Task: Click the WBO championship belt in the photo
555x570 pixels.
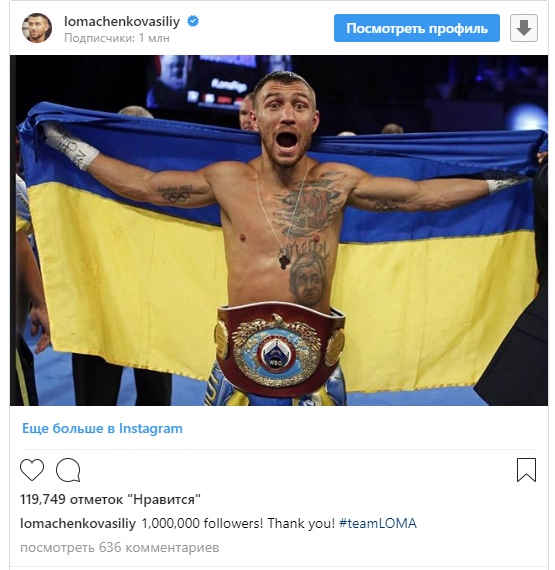Action: coord(280,350)
